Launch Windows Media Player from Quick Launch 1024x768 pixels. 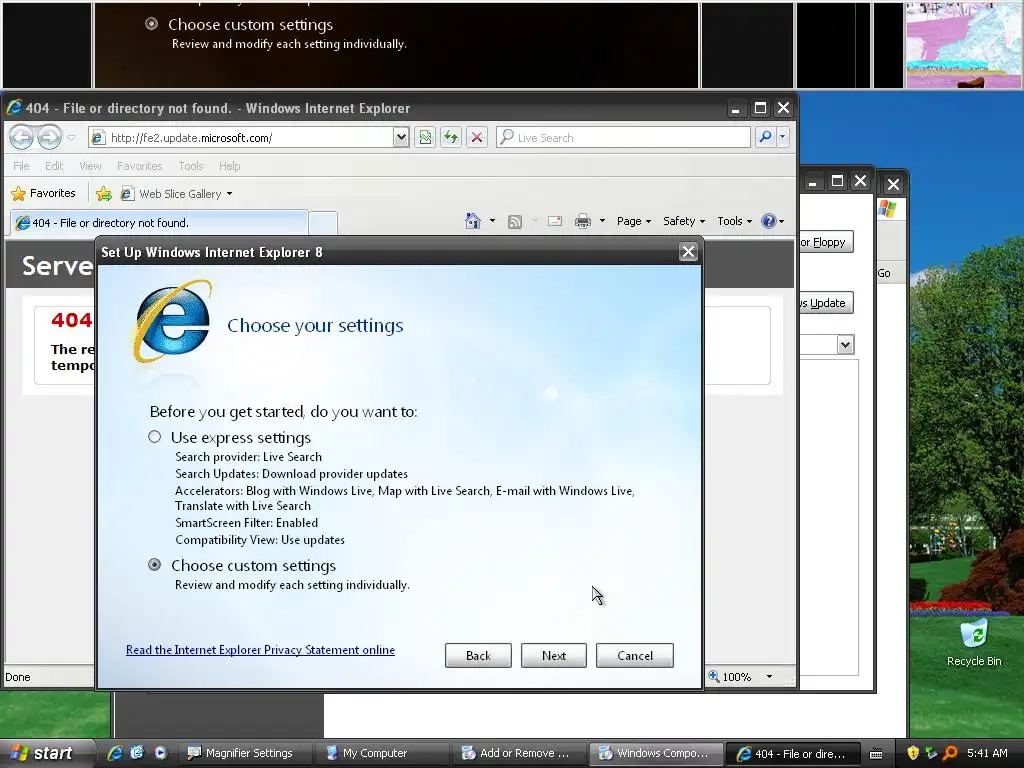(x=160, y=753)
